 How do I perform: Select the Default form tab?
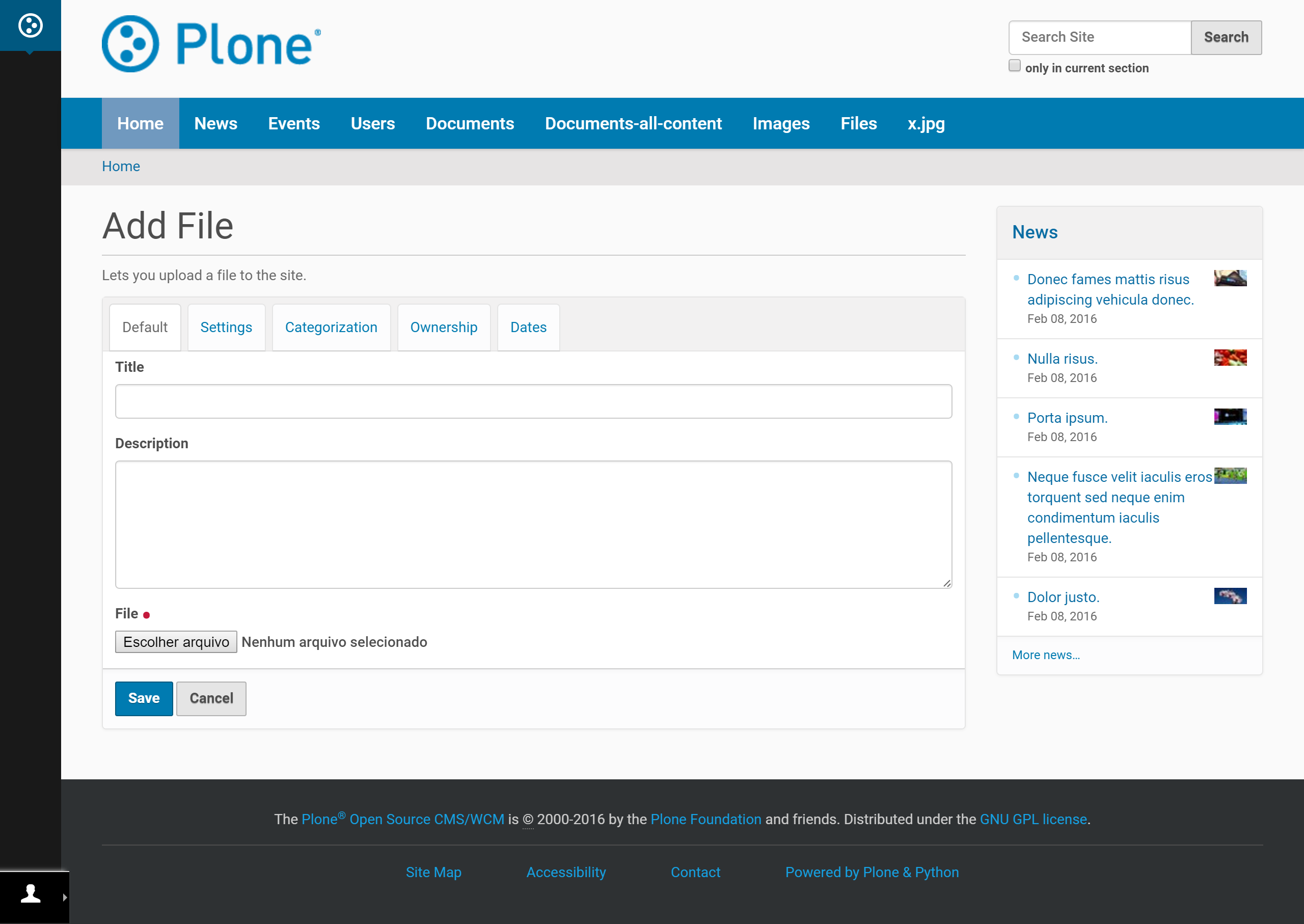click(145, 327)
